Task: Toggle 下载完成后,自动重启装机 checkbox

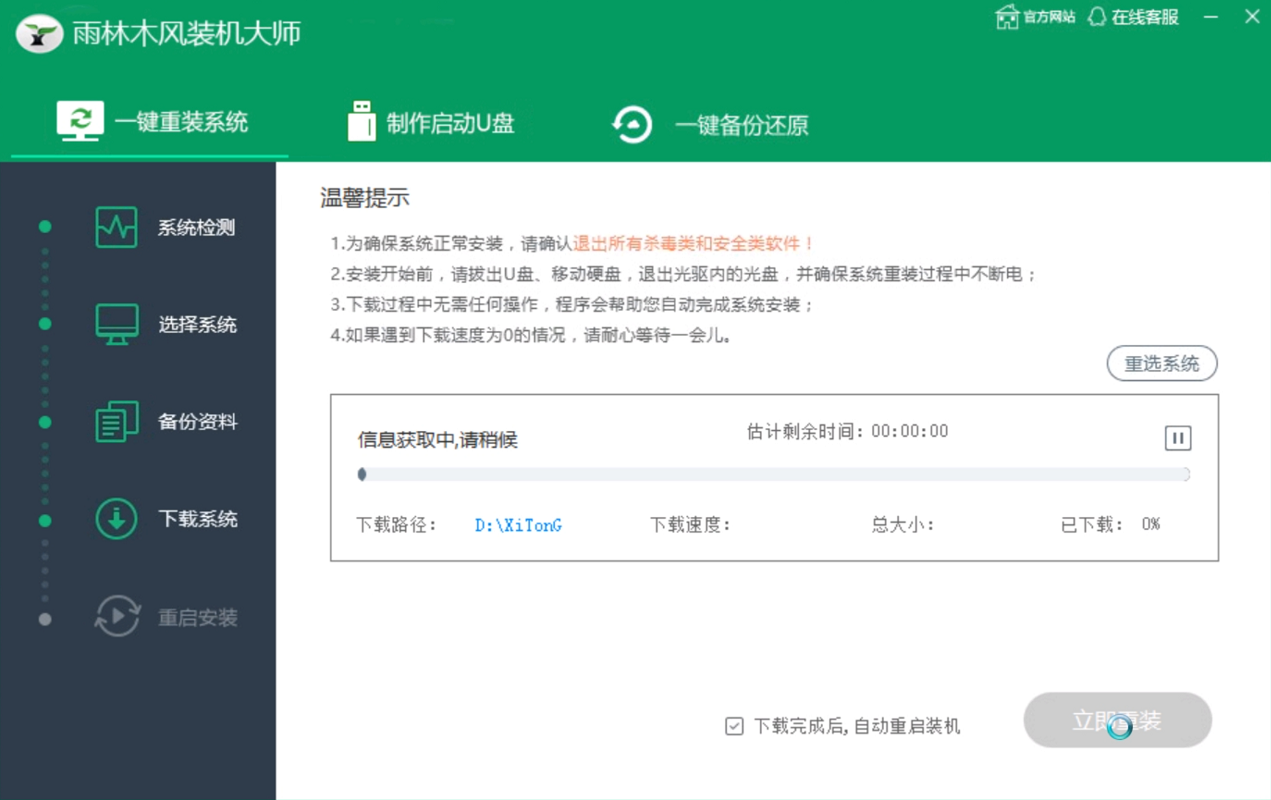Action: tap(734, 726)
